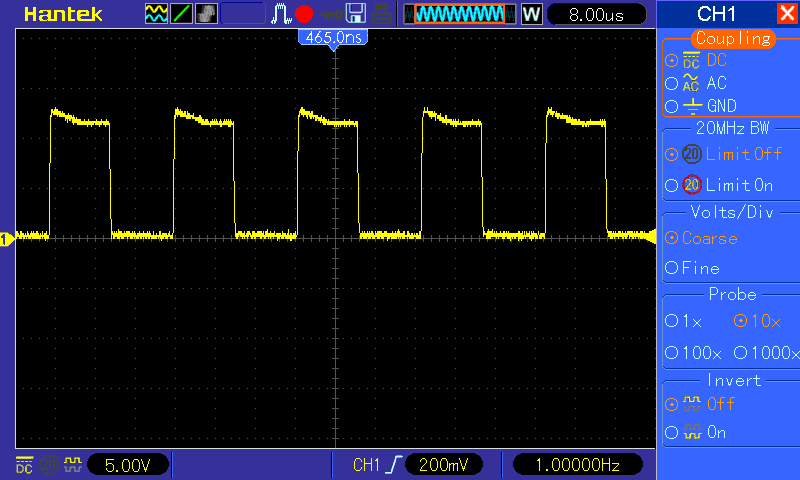Select Fine Volts/Div adjustment
The width and height of the screenshot is (800, 480).
(x=671, y=267)
